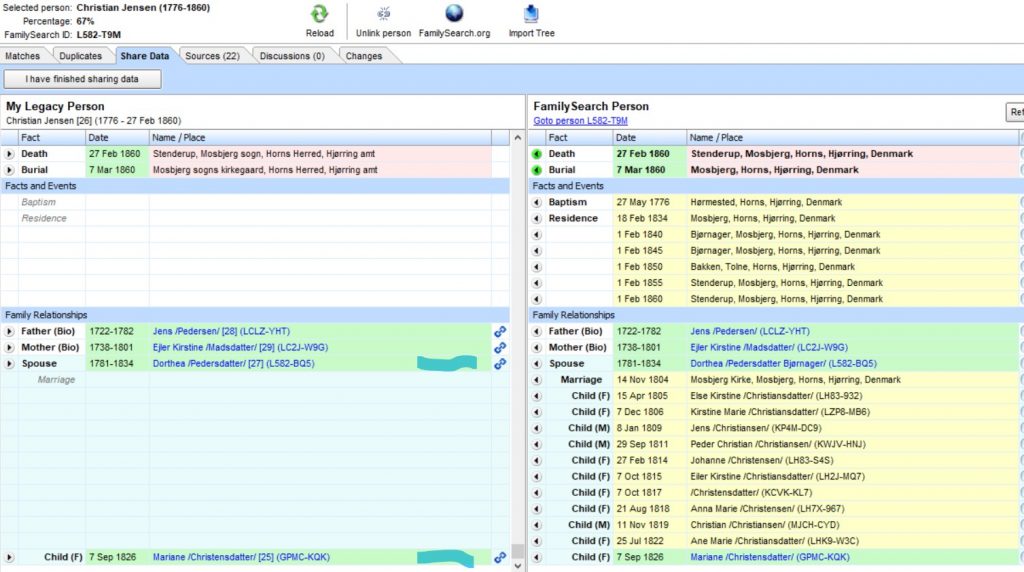This screenshot has width=1024, height=572.
Task: Click link icon on Spouse row
Action: [x=500, y=364]
